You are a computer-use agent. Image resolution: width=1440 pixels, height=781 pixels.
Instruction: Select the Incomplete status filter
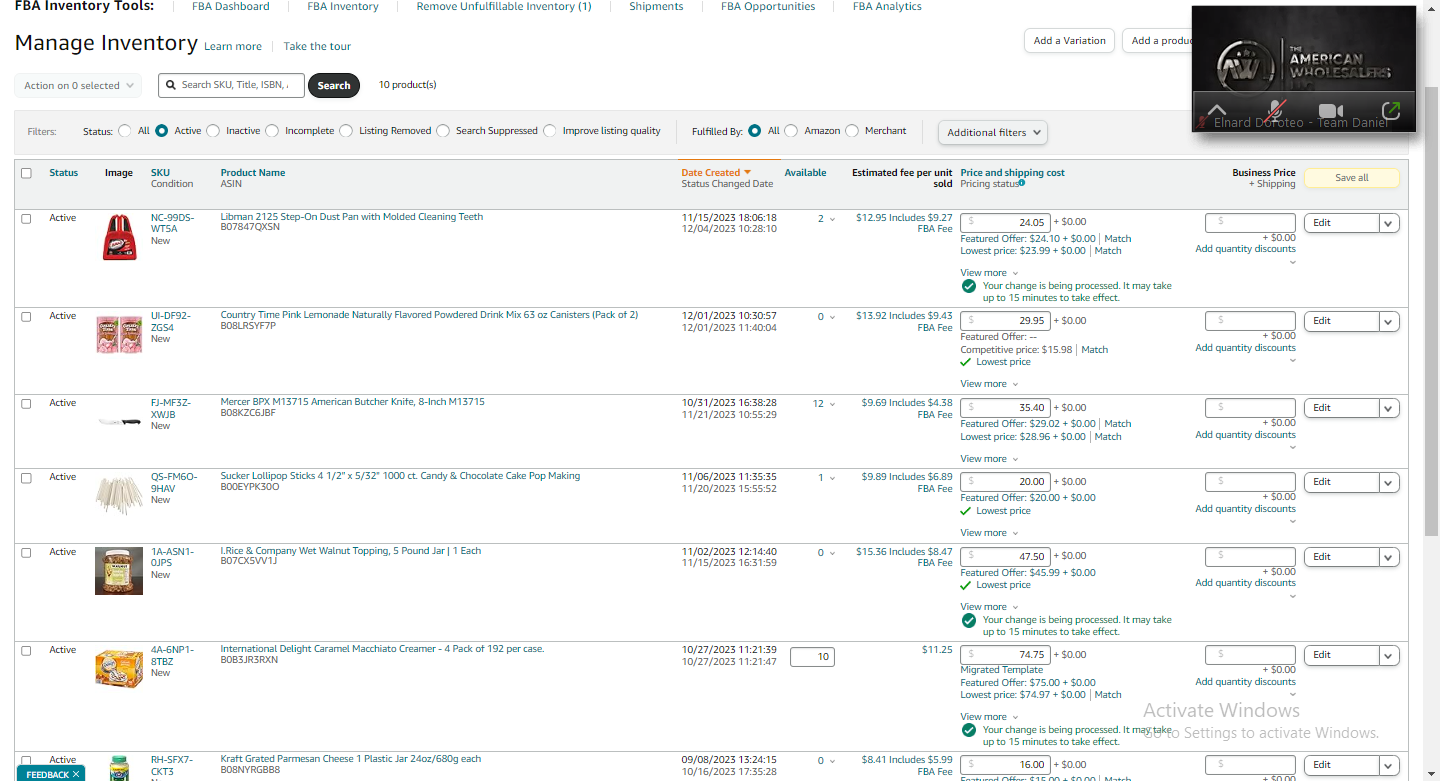coord(272,131)
